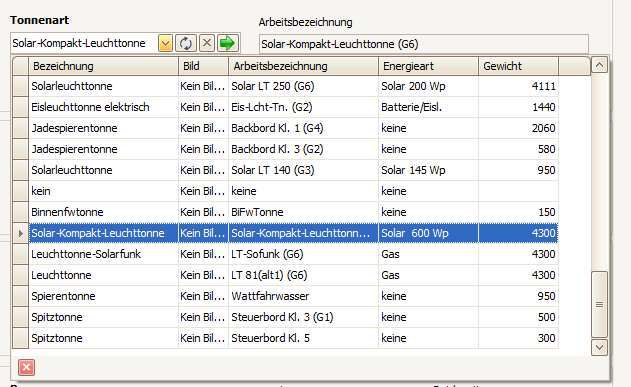Click the LT-Sofunk (G6) cell

coord(303,254)
